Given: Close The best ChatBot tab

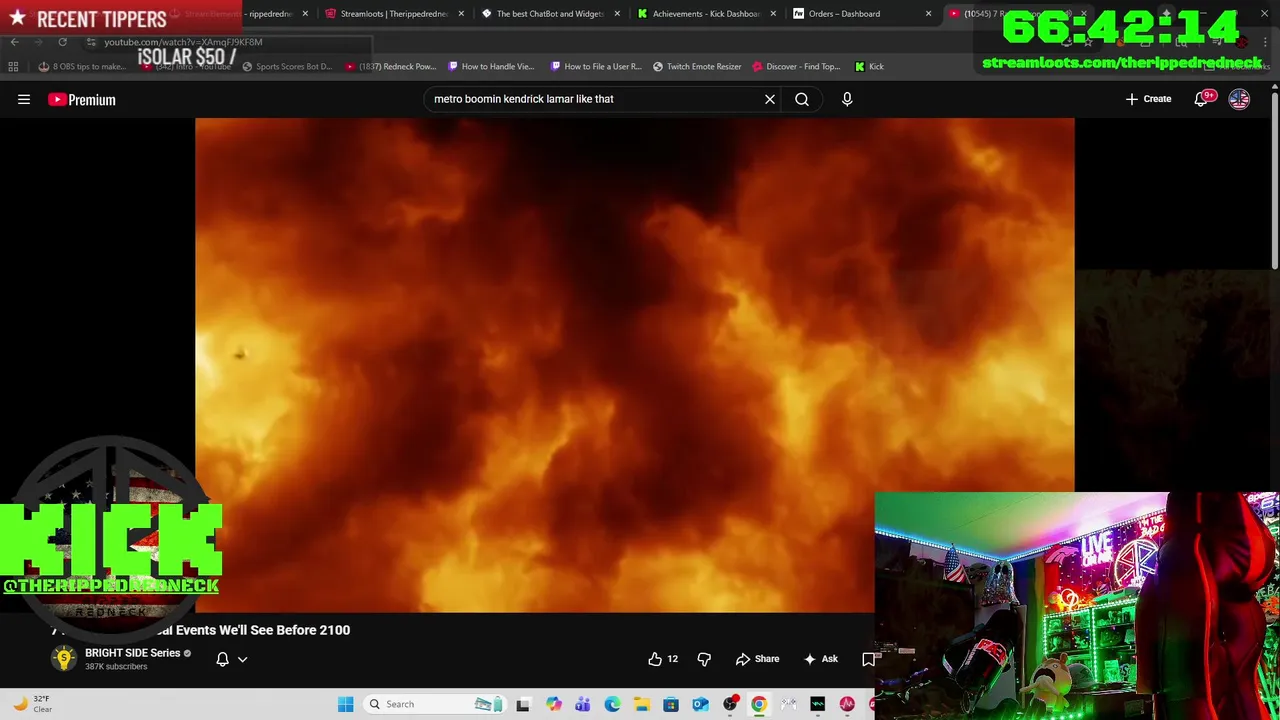Looking at the screenshot, I should pyautogui.click(x=617, y=14).
